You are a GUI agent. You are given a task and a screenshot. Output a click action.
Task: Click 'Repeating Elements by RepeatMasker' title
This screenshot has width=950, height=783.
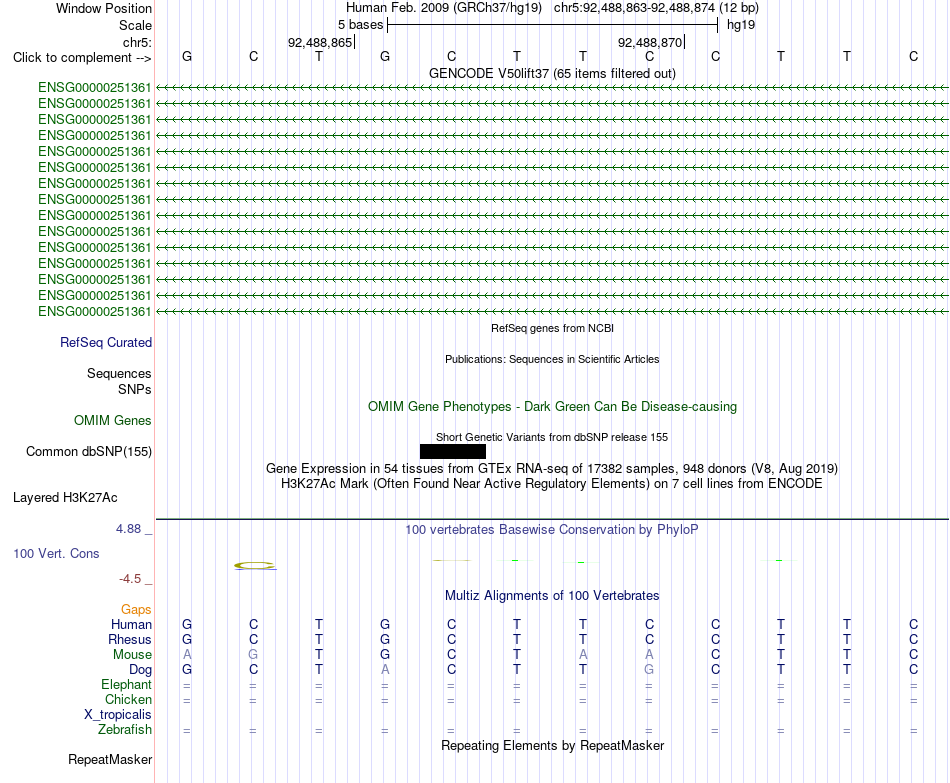coord(552,745)
